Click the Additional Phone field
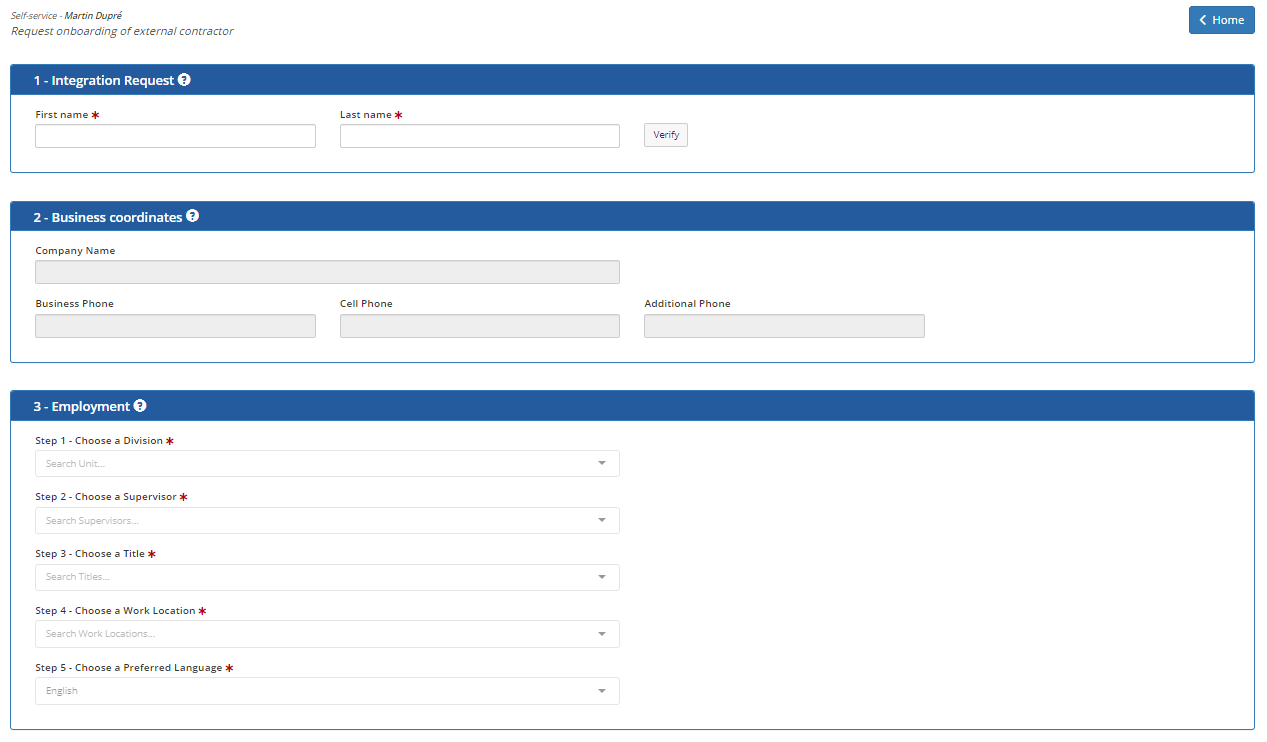This screenshot has width=1267, height=742. (784, 326)
